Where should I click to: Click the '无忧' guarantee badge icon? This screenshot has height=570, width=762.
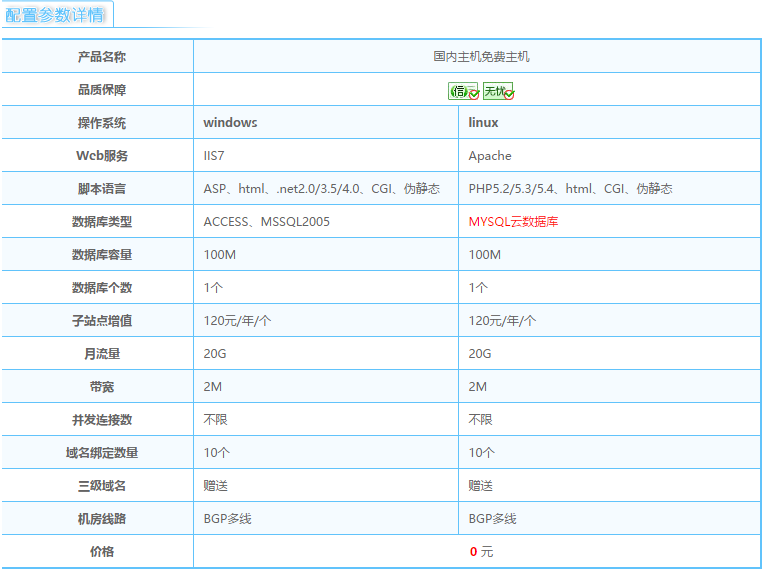tap(497, 91)
